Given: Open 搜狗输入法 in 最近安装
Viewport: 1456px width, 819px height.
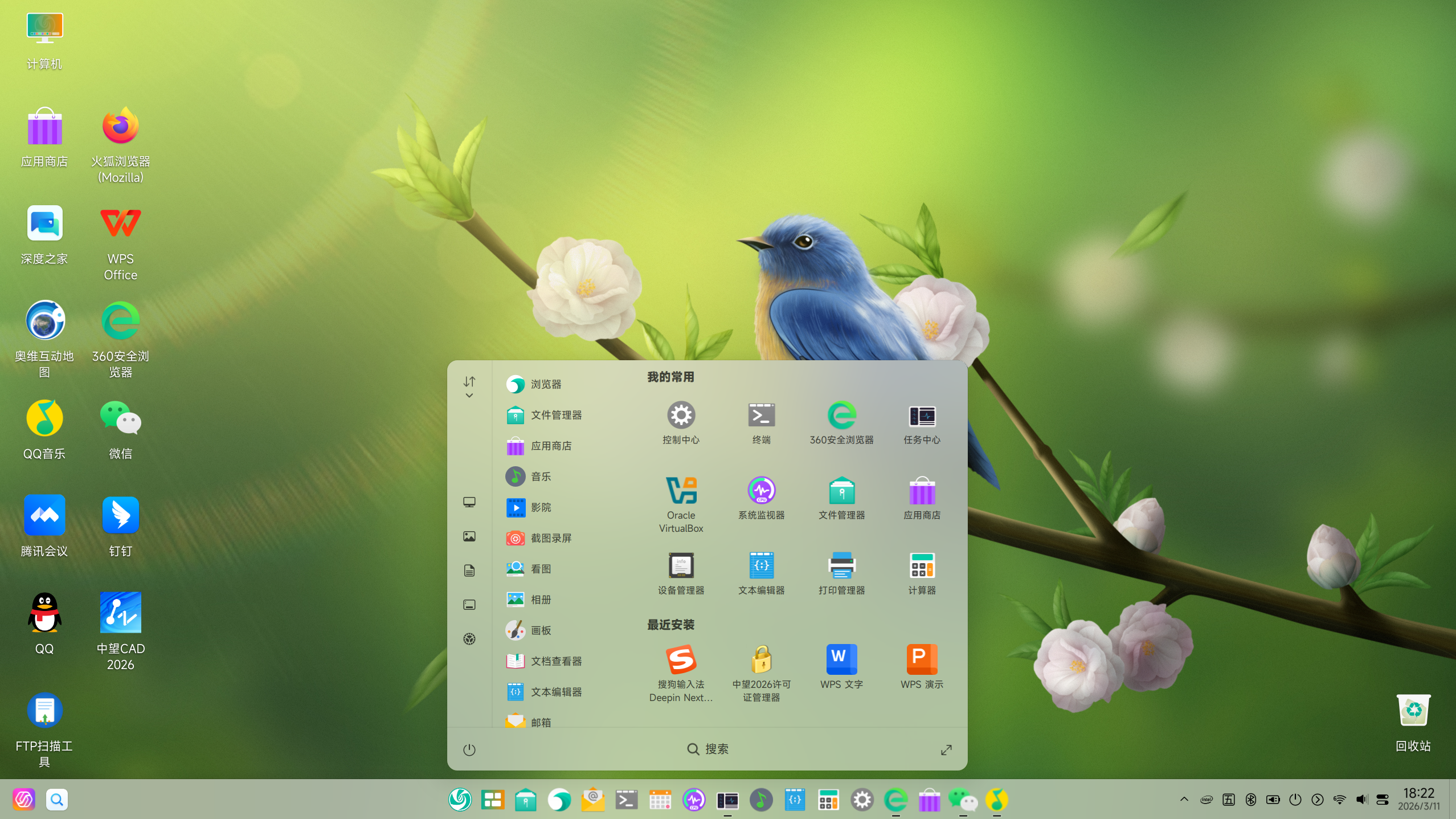Looking at the screenshot, I should (x=681, y=660).
